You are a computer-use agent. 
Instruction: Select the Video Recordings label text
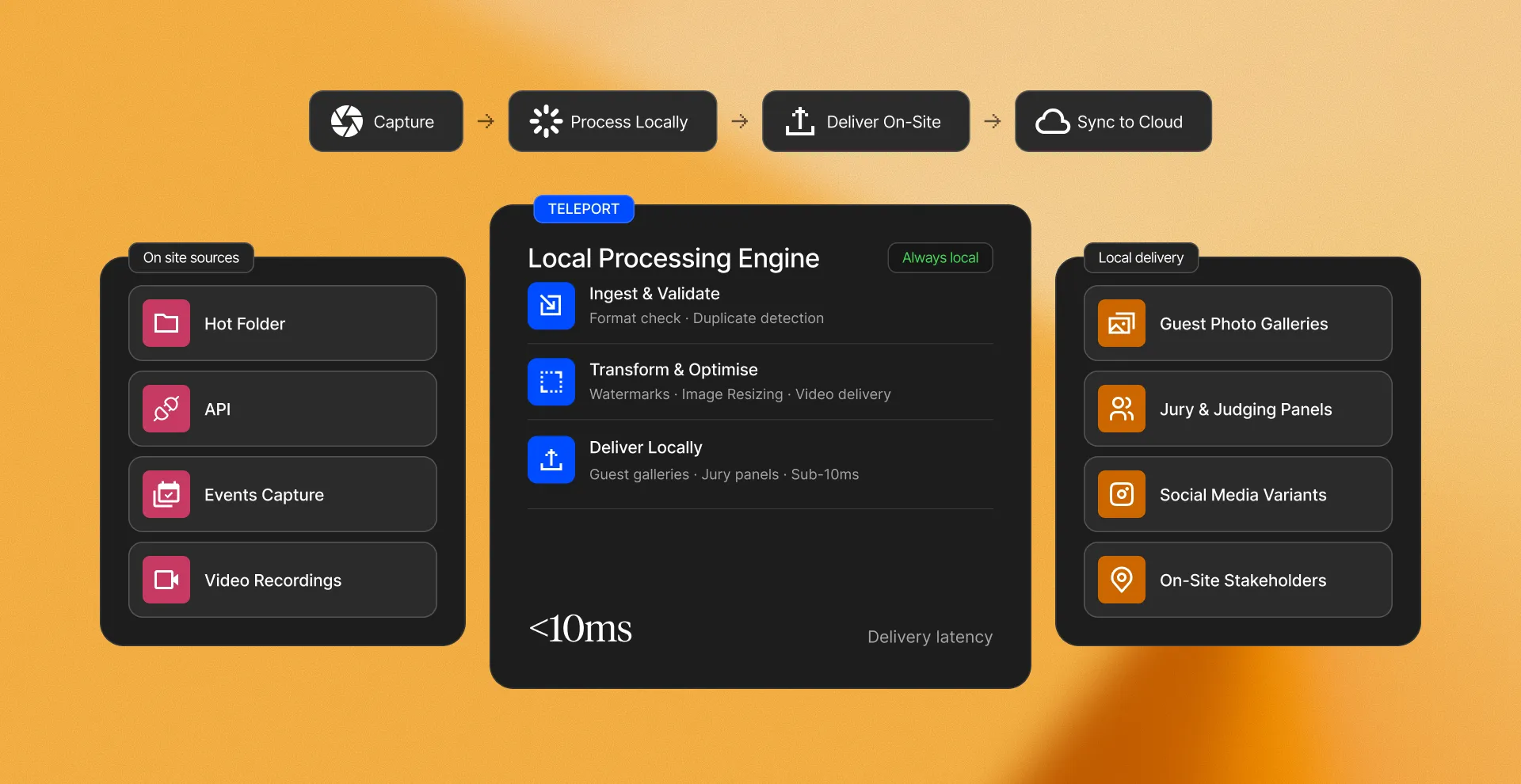[x=273, y=580]
